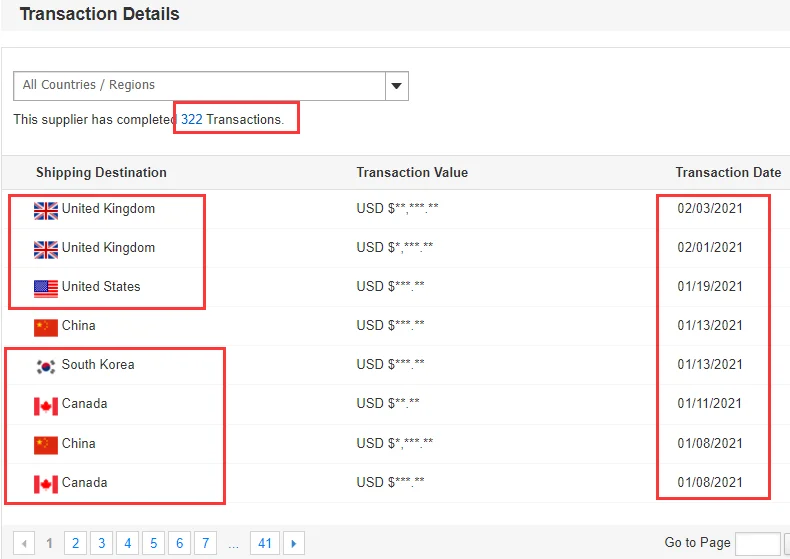Click the Go to Page input field
Screen dimensions: 790x559
click(x=757, y=543)
